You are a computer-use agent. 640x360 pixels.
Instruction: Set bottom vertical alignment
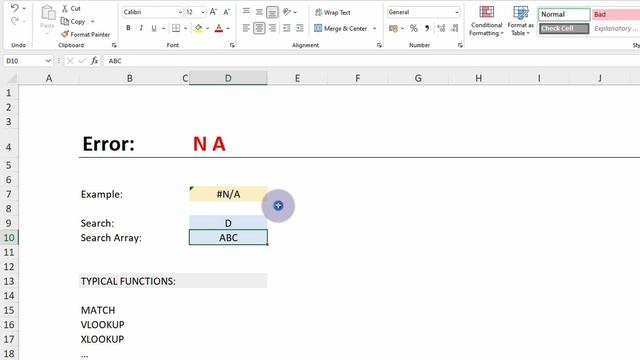(x=272, y=12)
